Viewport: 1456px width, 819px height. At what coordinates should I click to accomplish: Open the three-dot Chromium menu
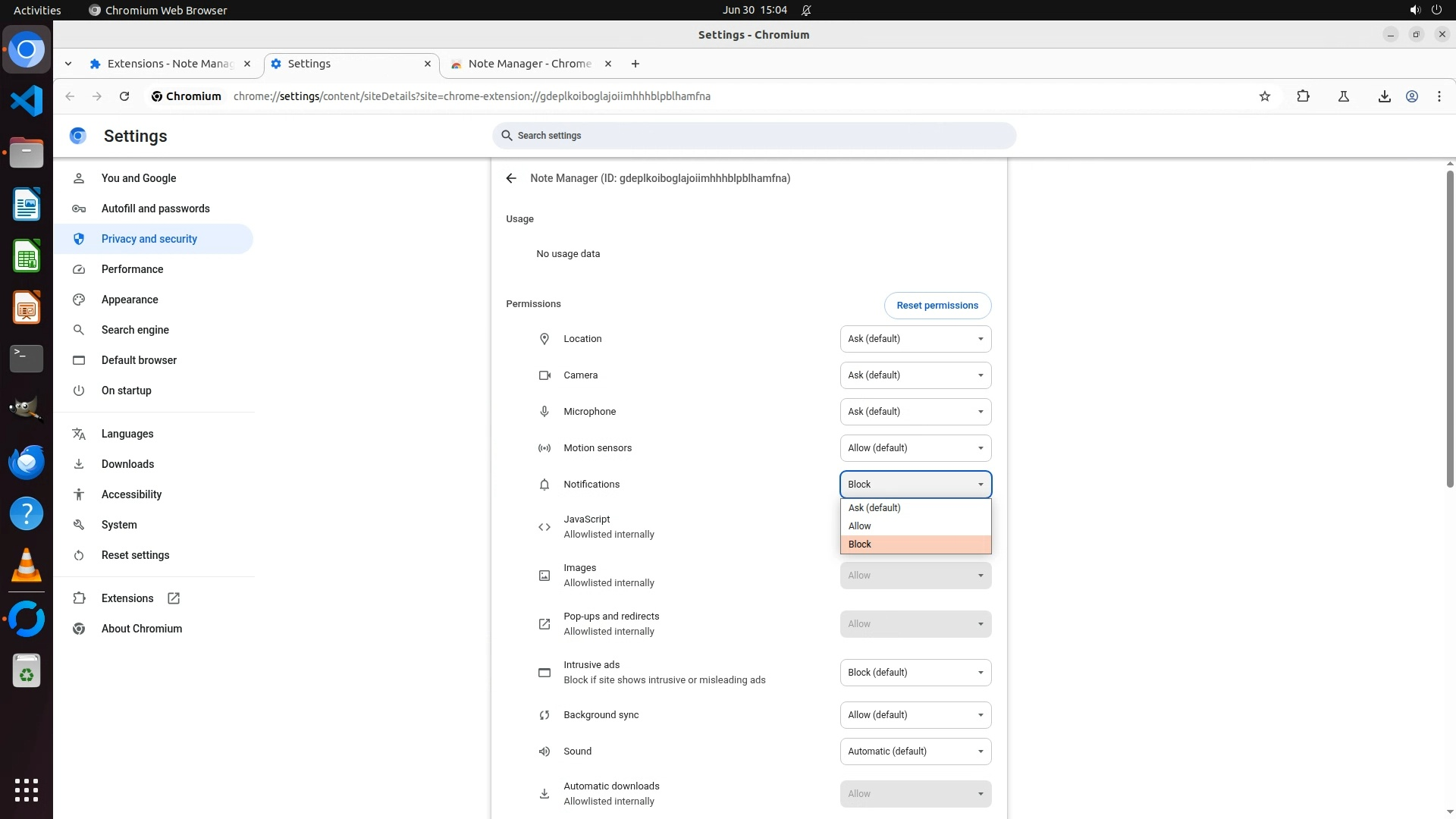[x=1439, y=96]
